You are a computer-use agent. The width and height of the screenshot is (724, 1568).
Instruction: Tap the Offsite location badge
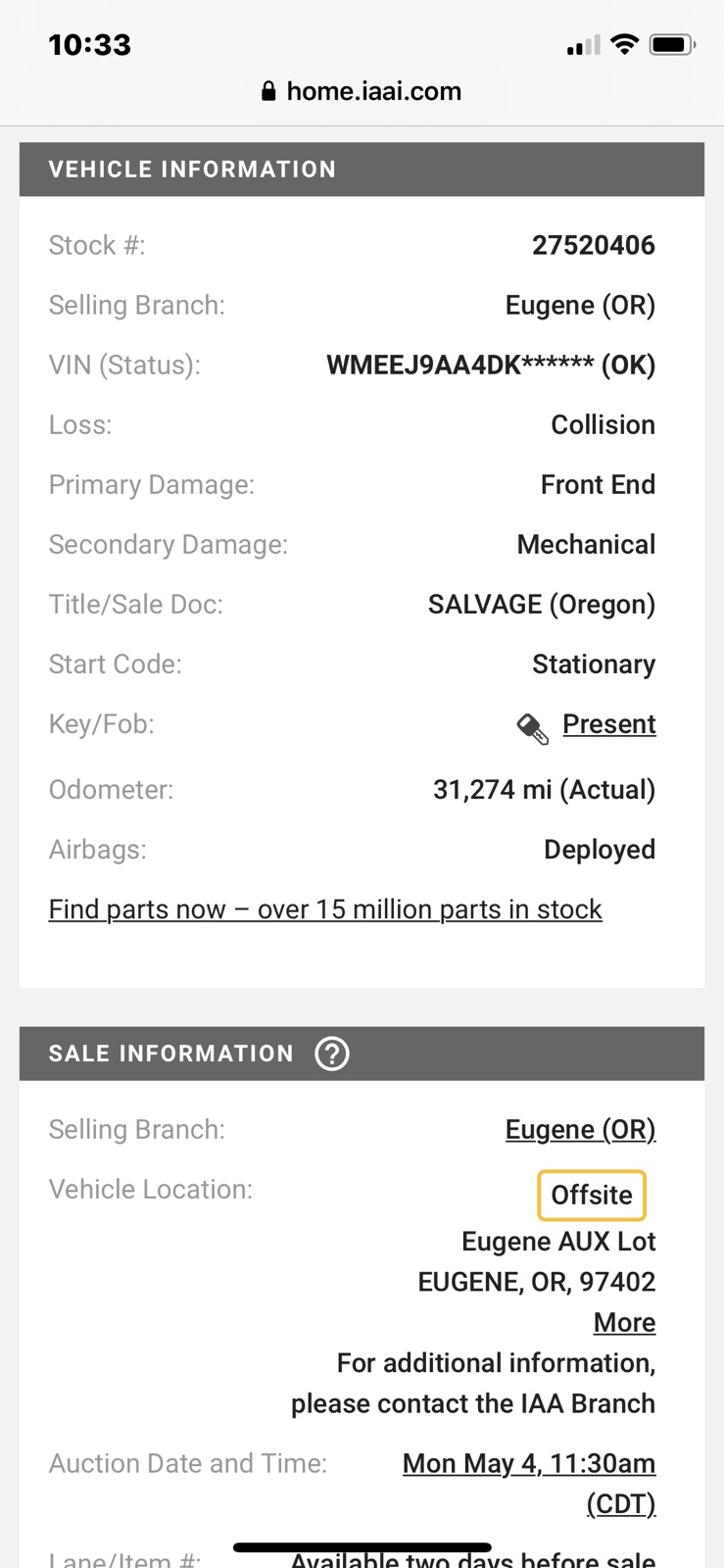pos(592,1196)
